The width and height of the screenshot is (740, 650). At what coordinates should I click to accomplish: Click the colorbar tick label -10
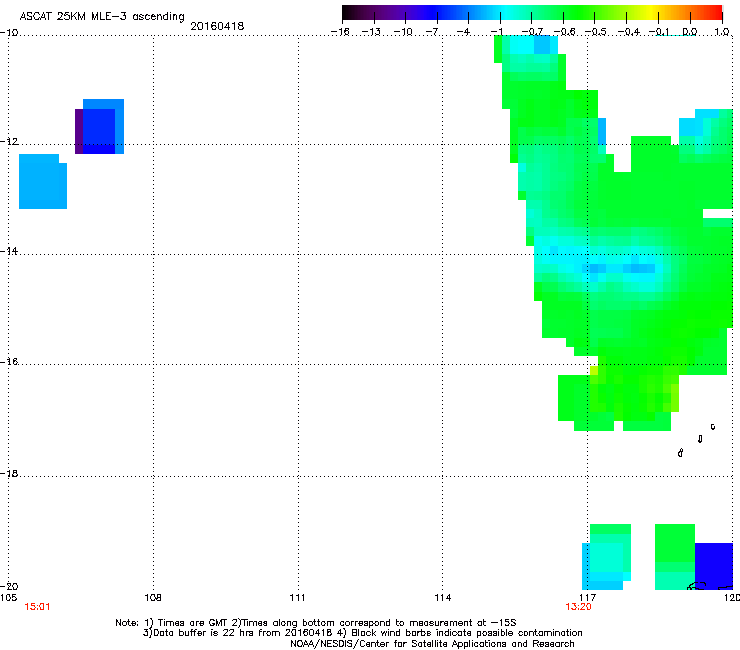(x=403, y=32)
